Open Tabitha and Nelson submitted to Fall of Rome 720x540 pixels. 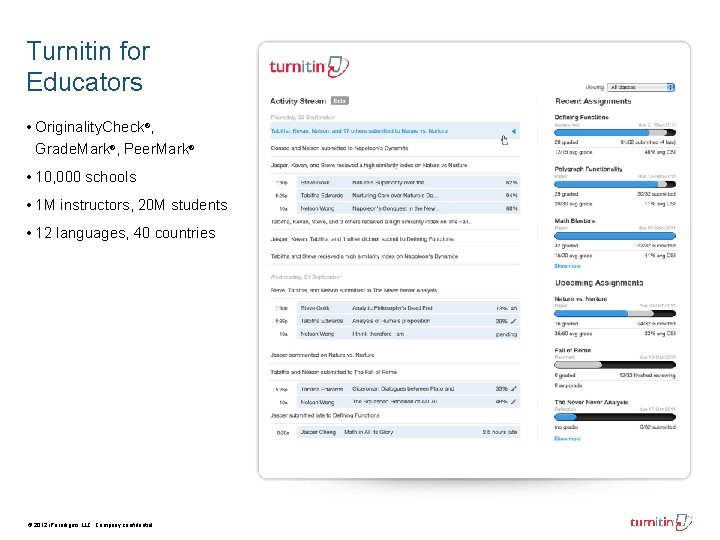point(334,372)
